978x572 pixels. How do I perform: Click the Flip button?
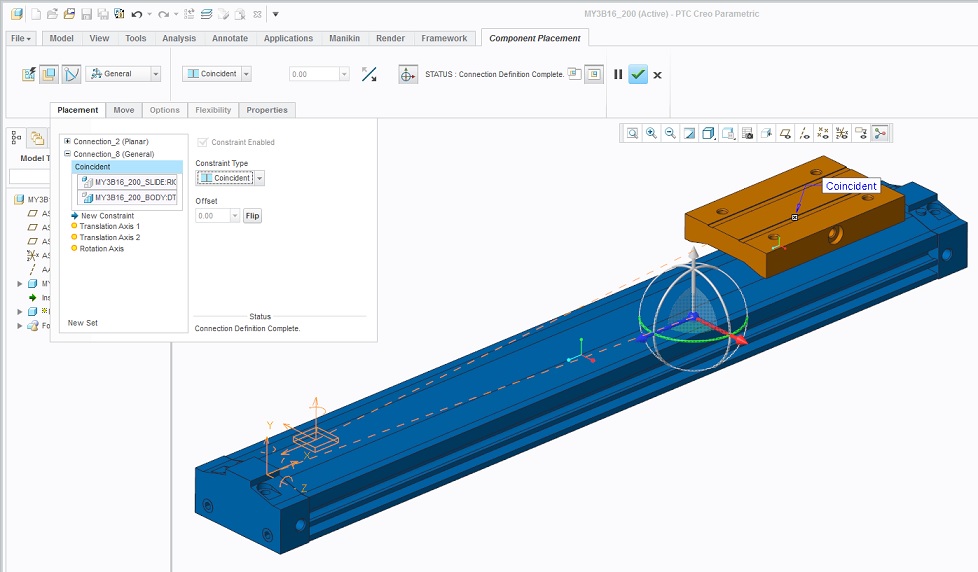tap(252, 216)
